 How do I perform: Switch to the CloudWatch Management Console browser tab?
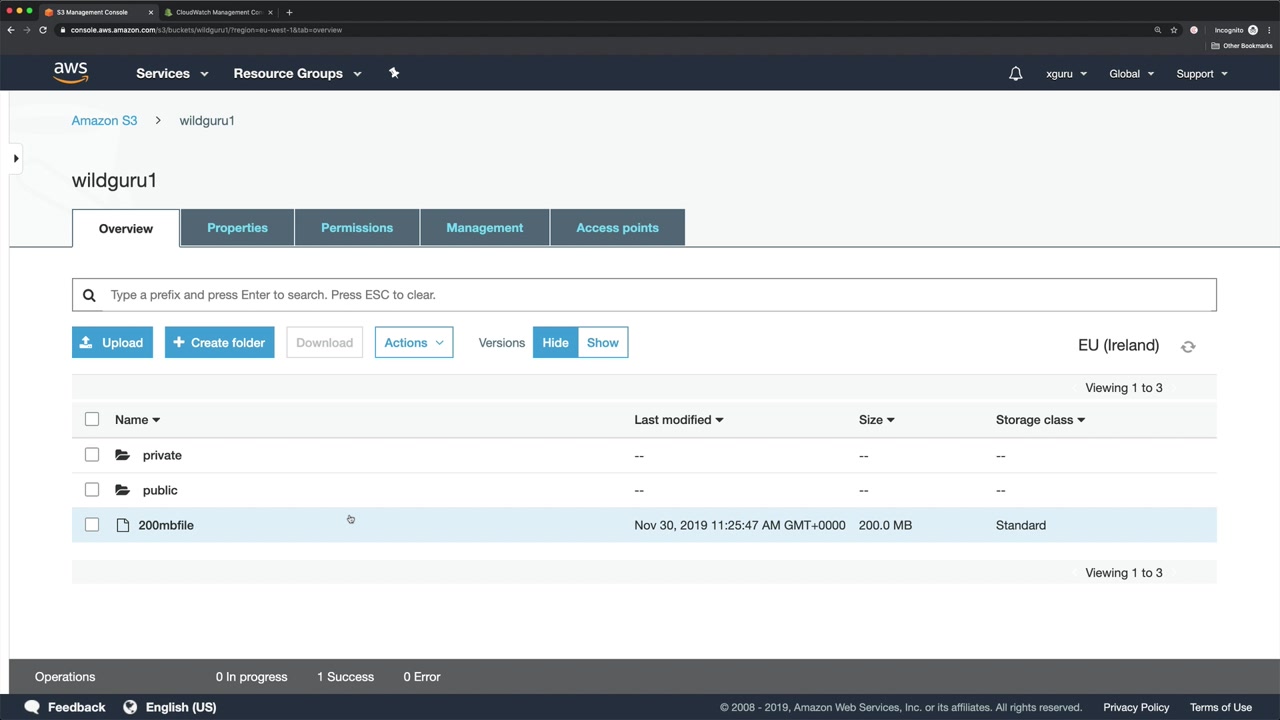(217, 12)
